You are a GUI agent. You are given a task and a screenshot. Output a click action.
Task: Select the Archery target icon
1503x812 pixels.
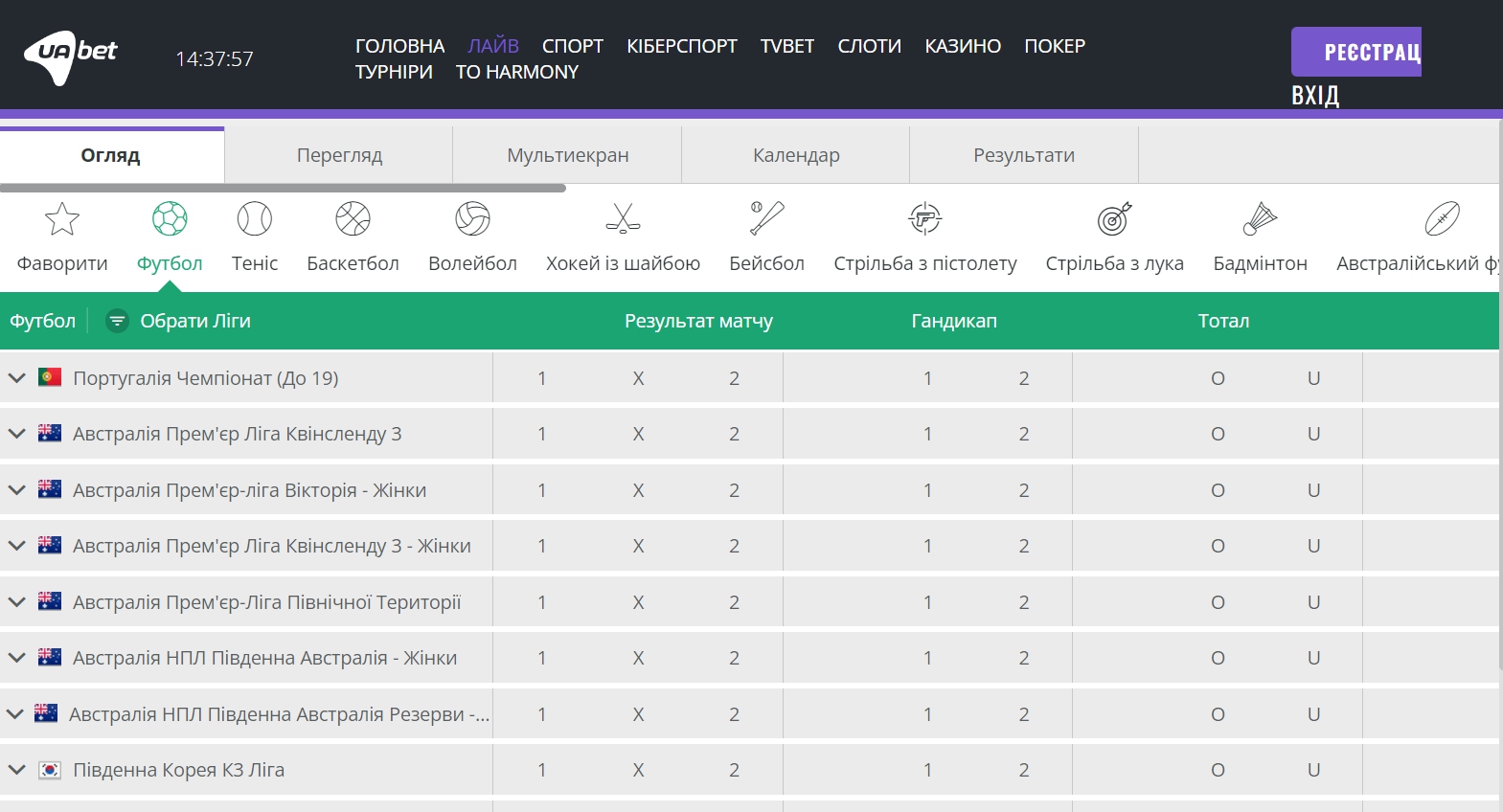(1114, 219)
